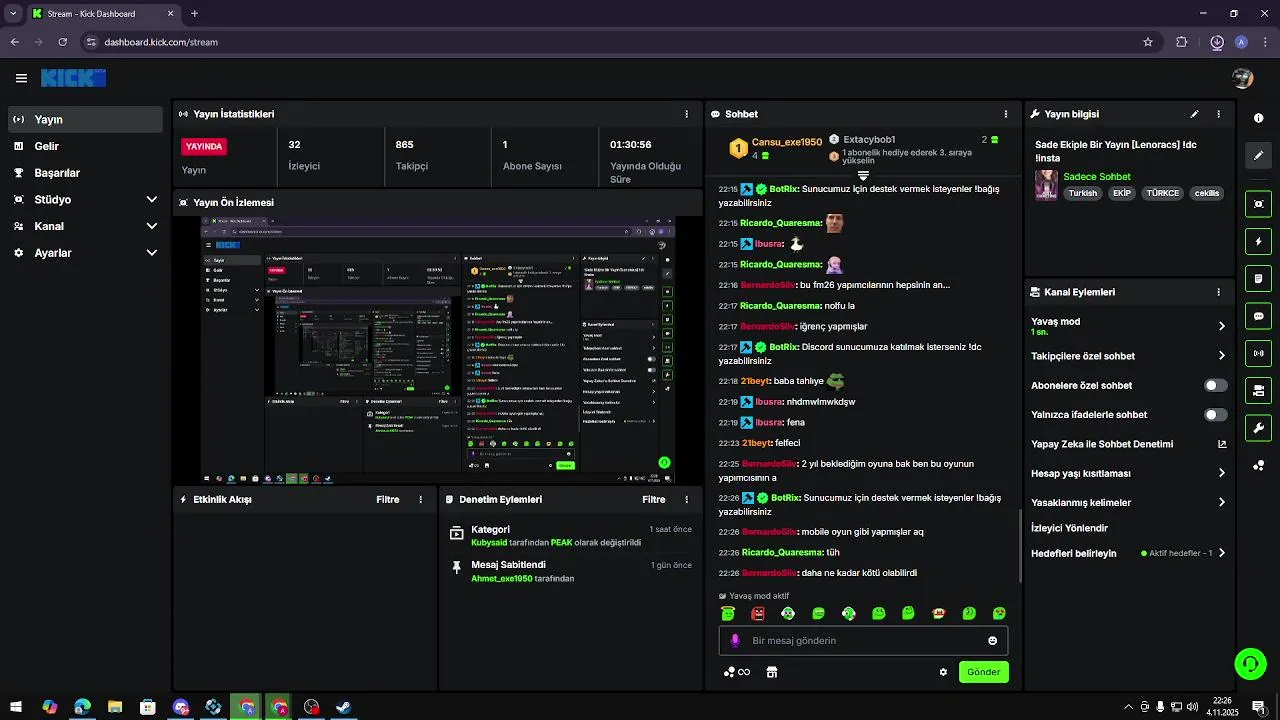
Task: Click the document notes icon in right sidebar
Action: pyautogui.click(x=1258, y=278)
